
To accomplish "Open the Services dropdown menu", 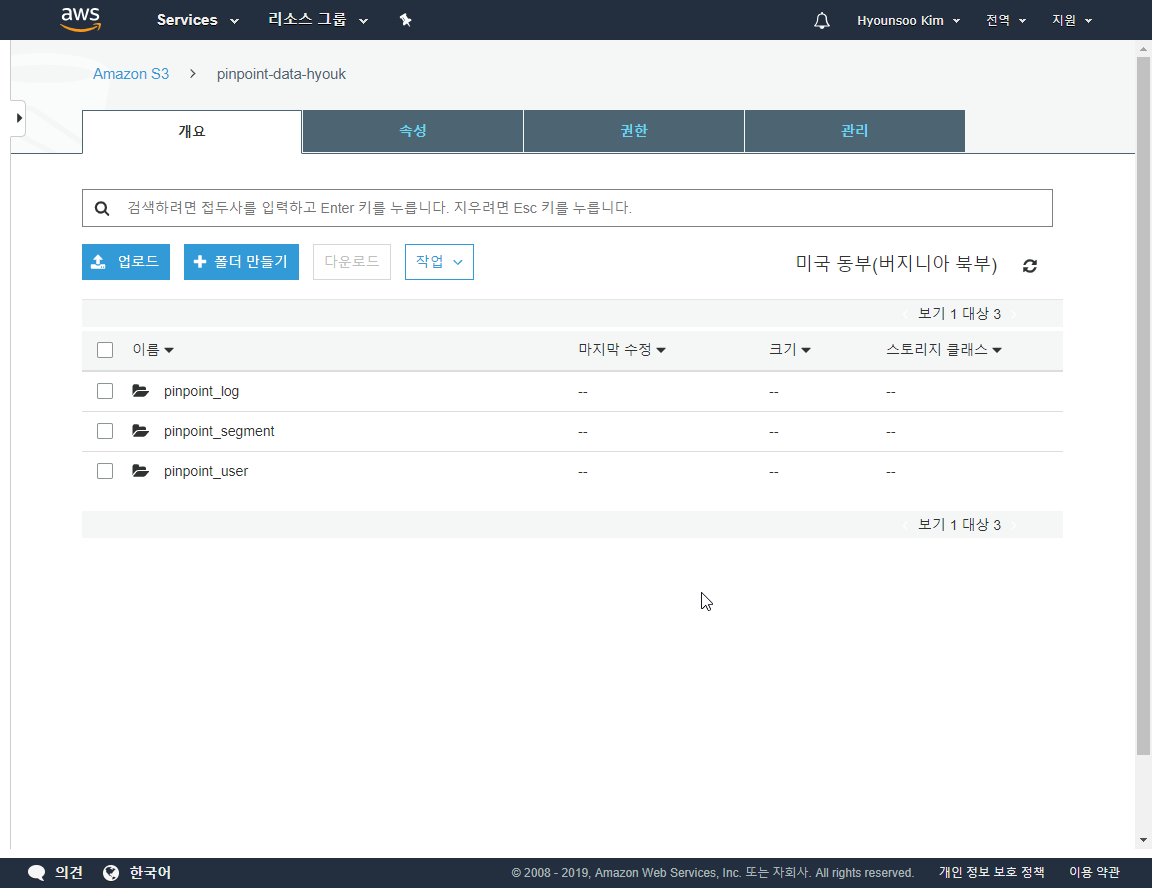I will (198, 20).
